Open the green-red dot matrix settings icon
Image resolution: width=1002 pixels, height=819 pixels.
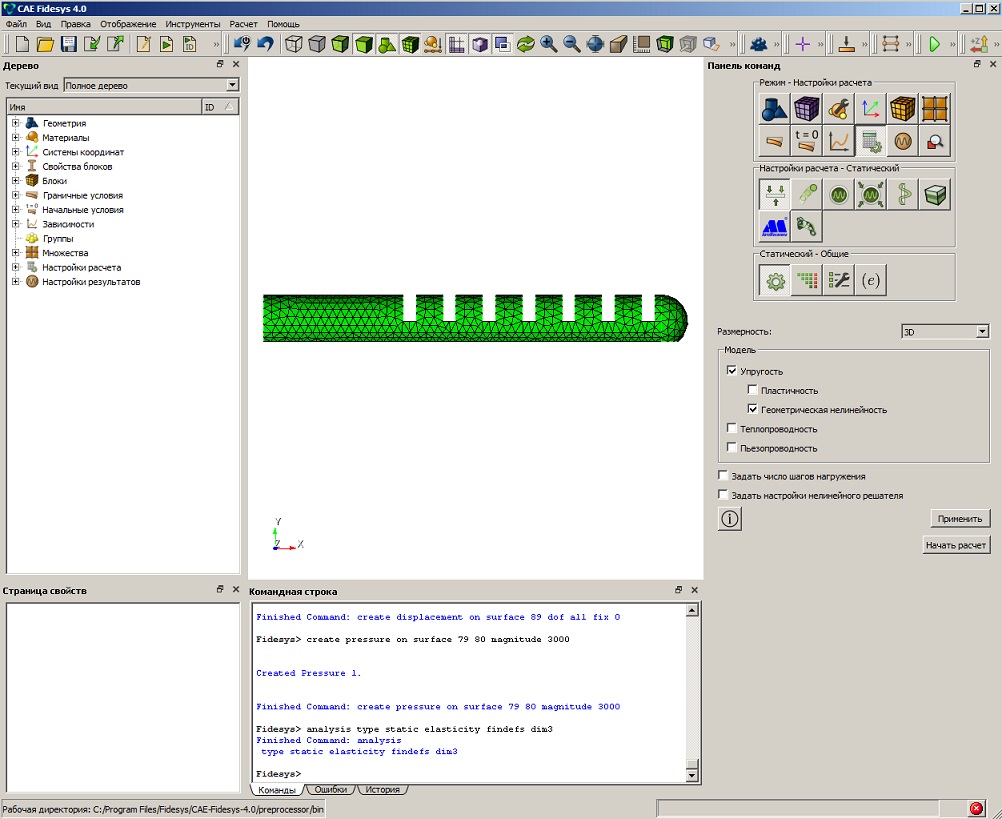click(x=806, y=280)
